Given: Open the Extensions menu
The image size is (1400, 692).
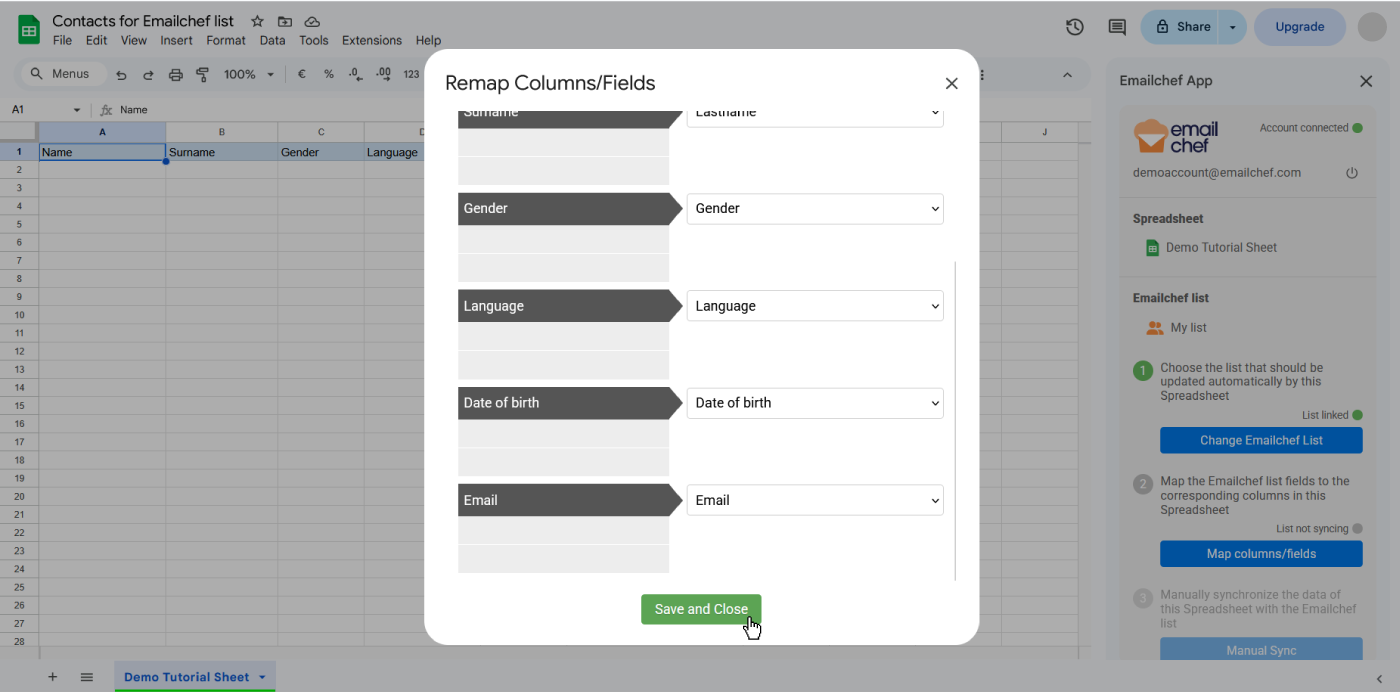Looking at the screenshot, I should point(371,41).
